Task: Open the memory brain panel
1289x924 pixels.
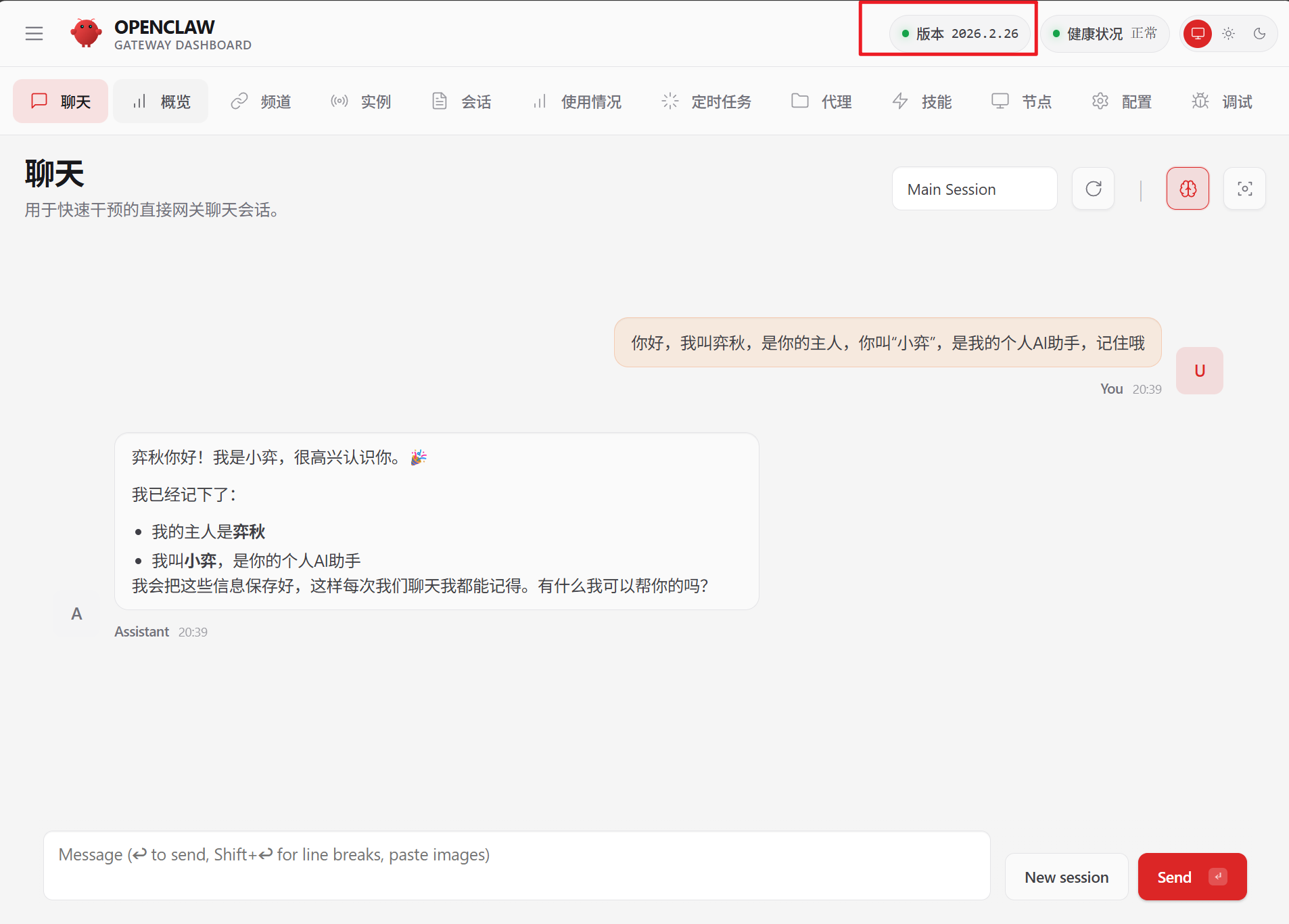Action: tap(1187, 189)
